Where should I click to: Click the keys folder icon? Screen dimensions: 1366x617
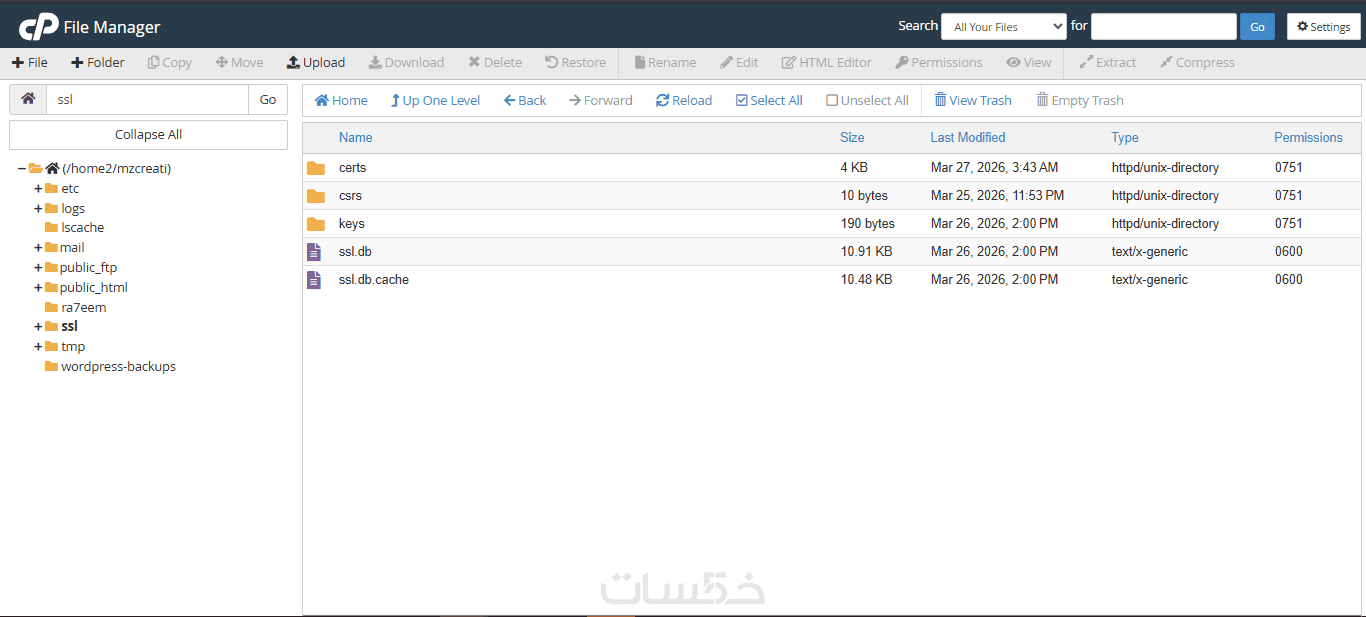316,224
